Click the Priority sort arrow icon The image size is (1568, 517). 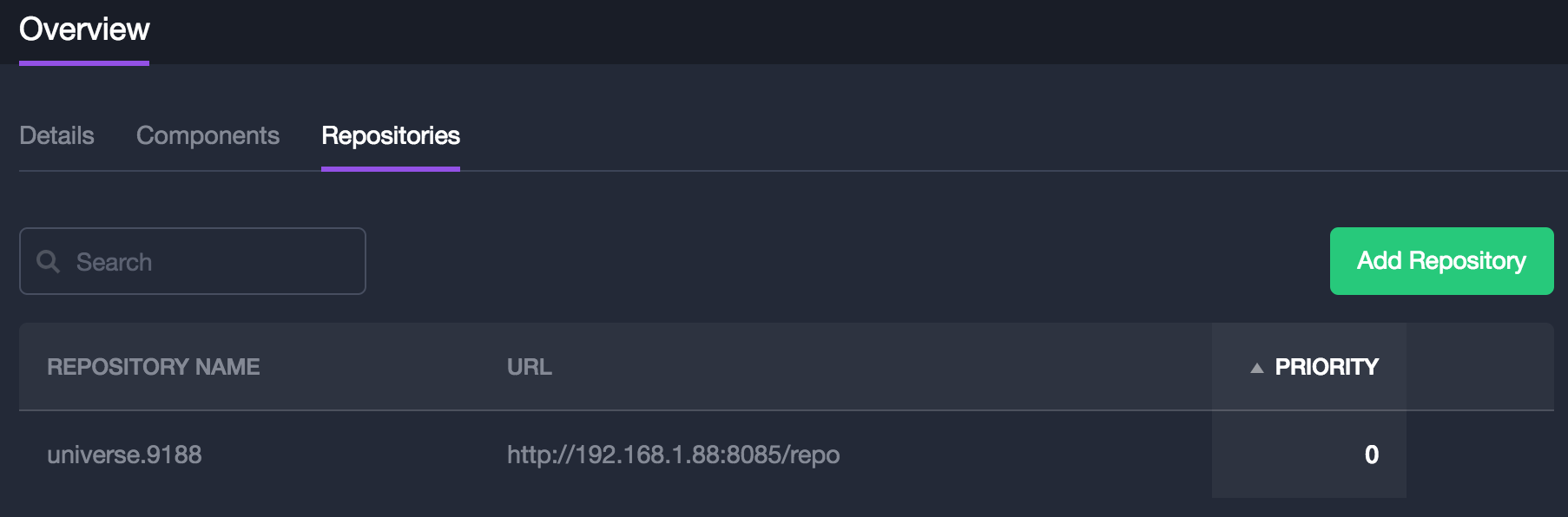click(x=1256, y=368)
